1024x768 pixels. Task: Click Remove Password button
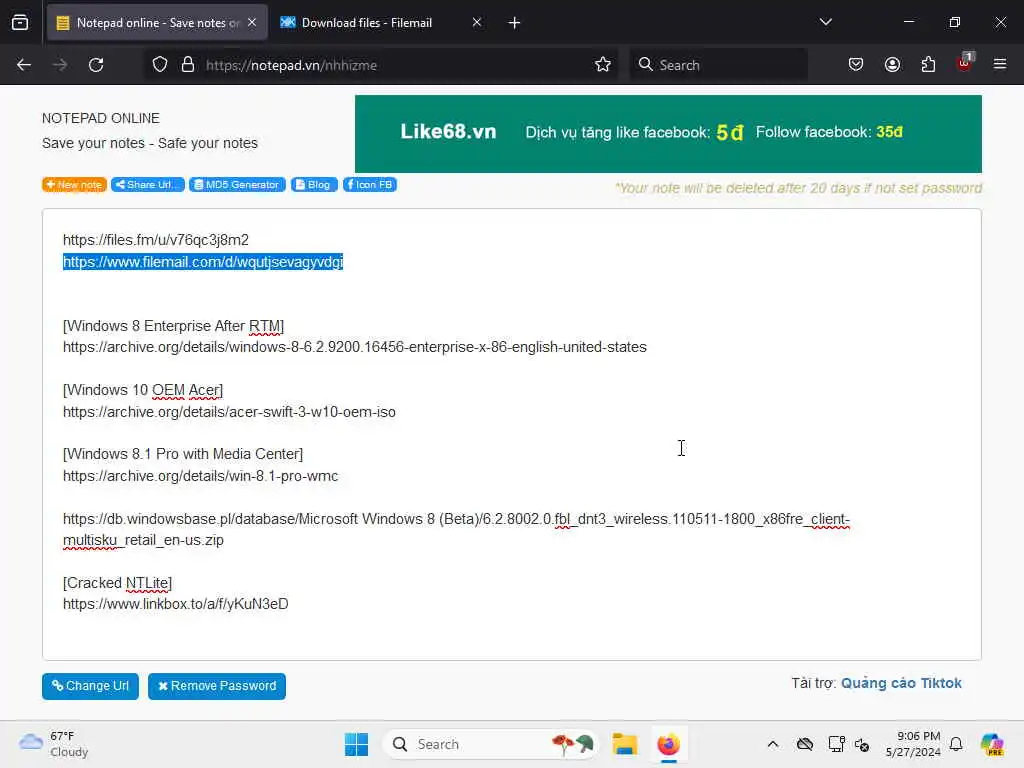(x=217, y=686)
